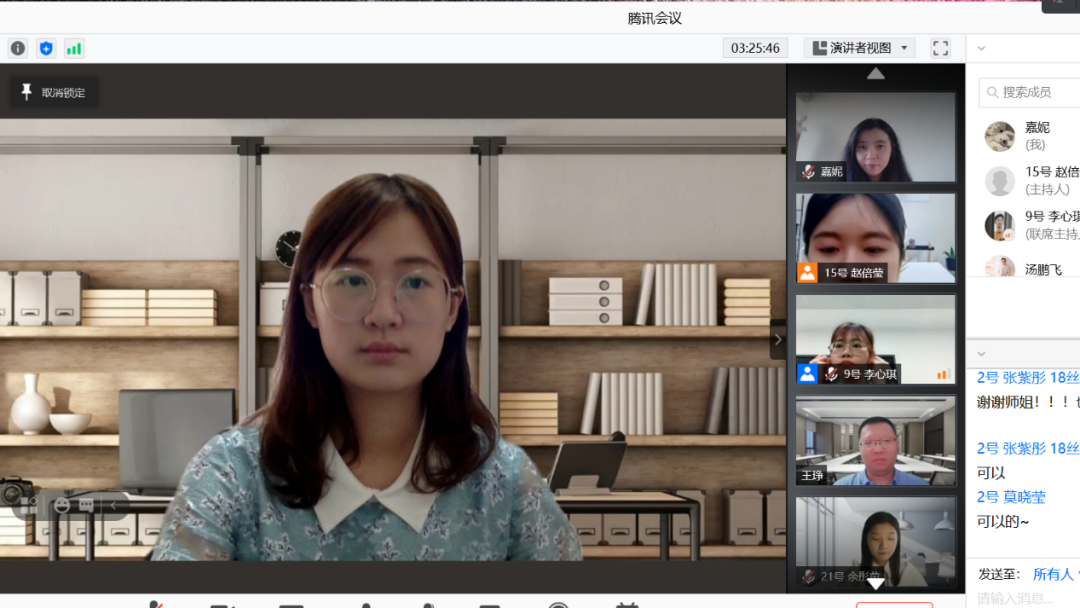The height and width of the screenshot is (608, 1080).
Task: Click chat message 可以
Action: pyautogui.click(x=990, y=473)
